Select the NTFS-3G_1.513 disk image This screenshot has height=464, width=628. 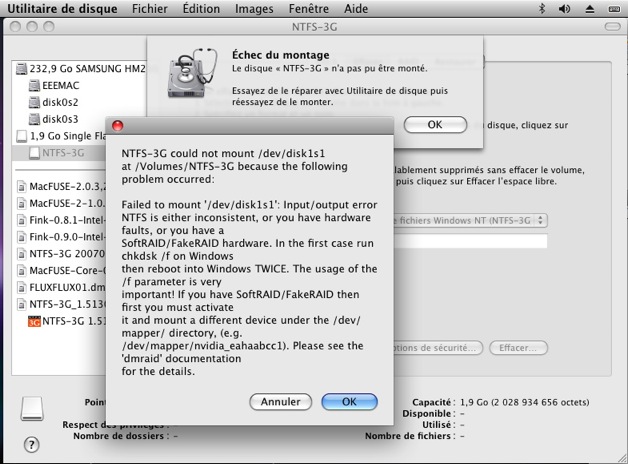coord(61,304)
